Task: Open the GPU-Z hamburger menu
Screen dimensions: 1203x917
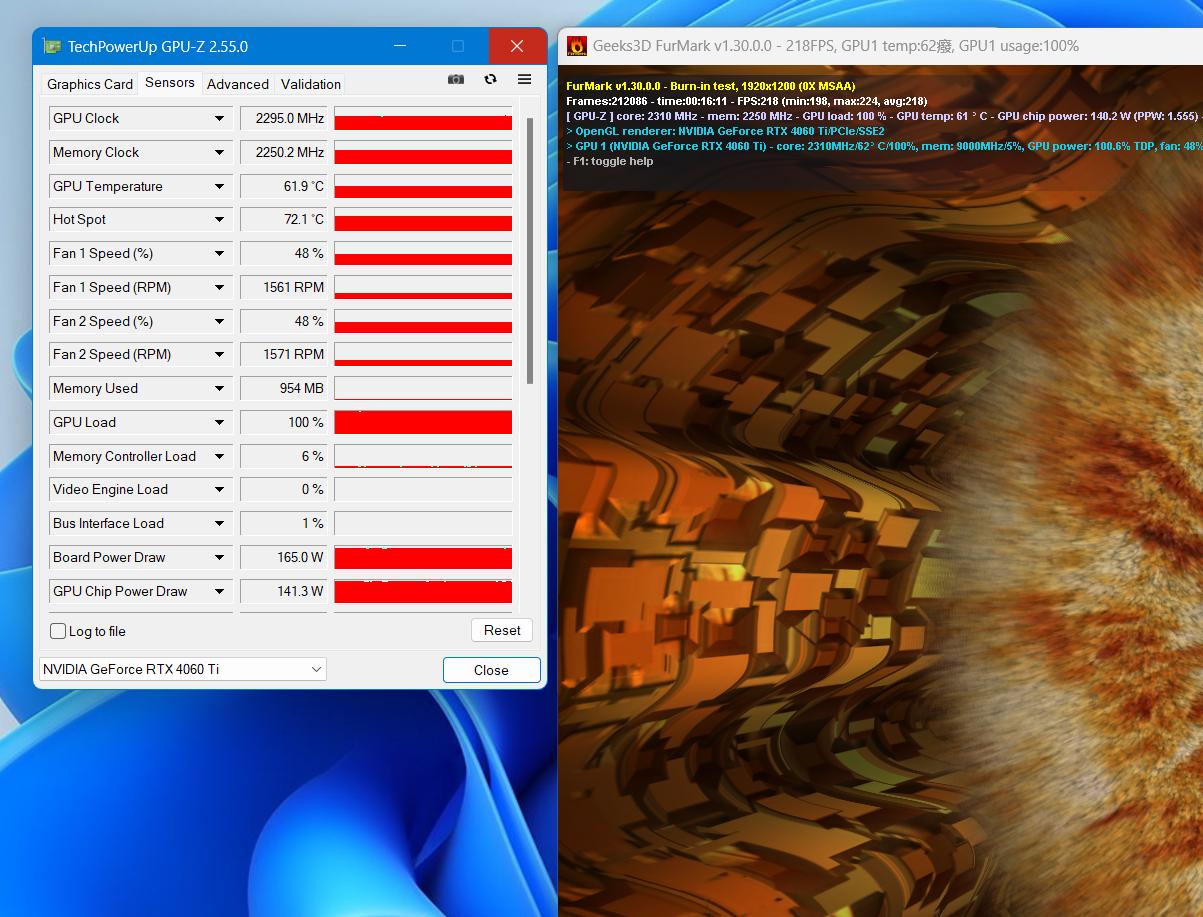Action: pyautogui.click(x=524, y=80)
